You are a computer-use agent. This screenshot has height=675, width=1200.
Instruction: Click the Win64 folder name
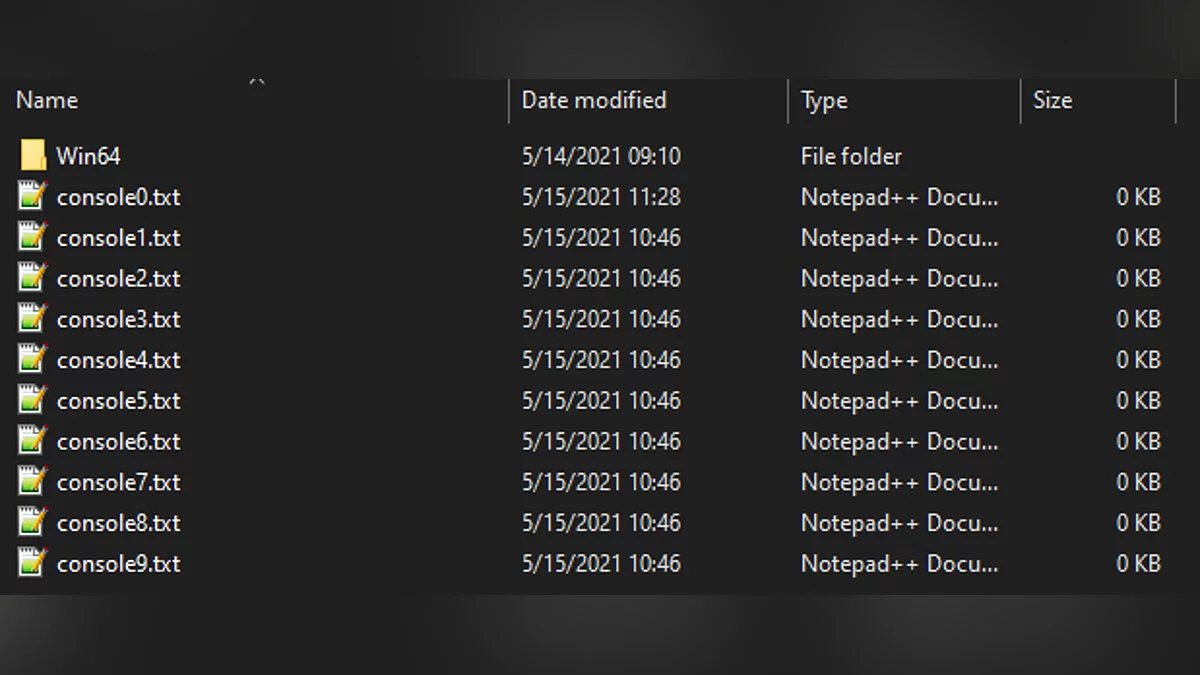[88, 156]
